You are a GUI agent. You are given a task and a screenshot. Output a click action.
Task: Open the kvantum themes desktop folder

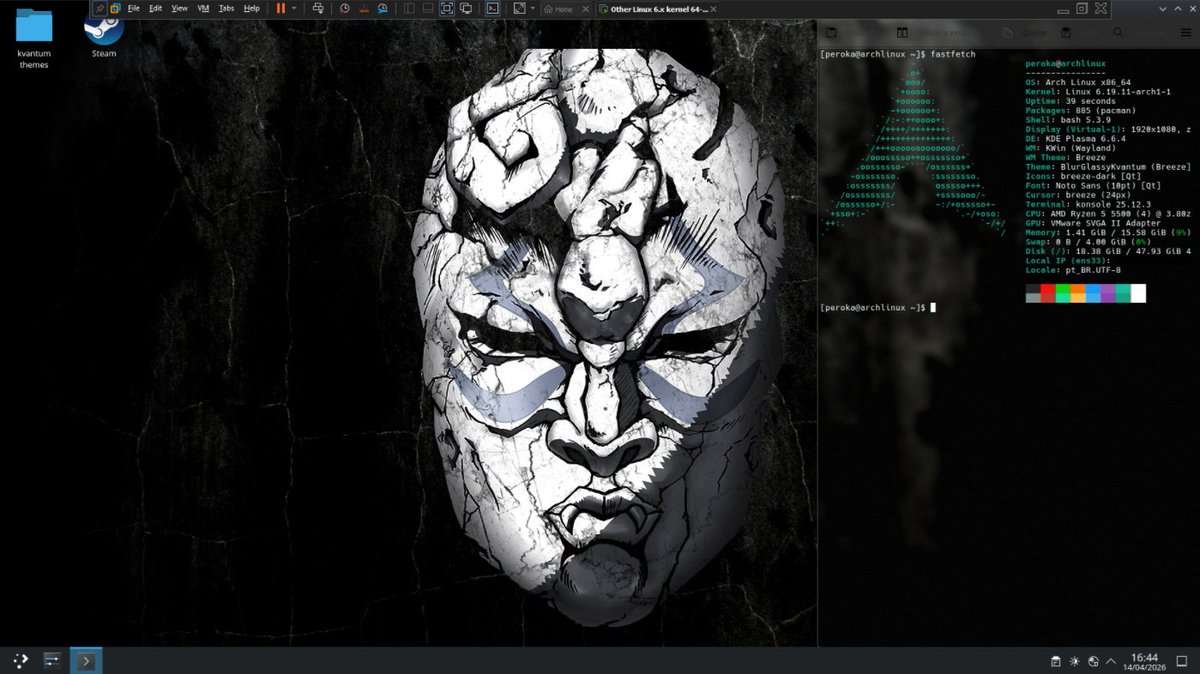(34, 39)
